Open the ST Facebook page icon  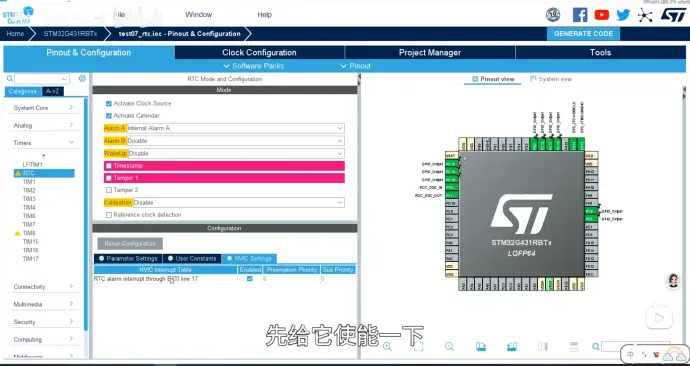[580, 15]
